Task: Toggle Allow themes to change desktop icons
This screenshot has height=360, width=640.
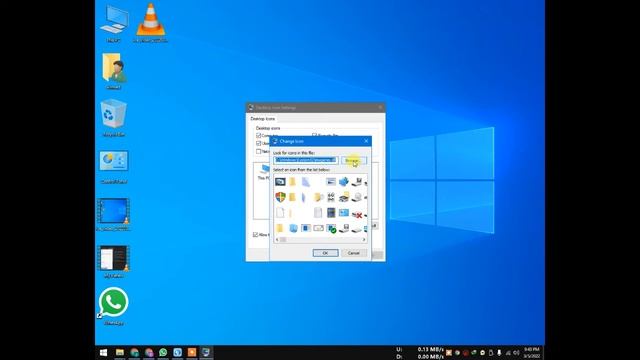Action: (x=255, y=235)
